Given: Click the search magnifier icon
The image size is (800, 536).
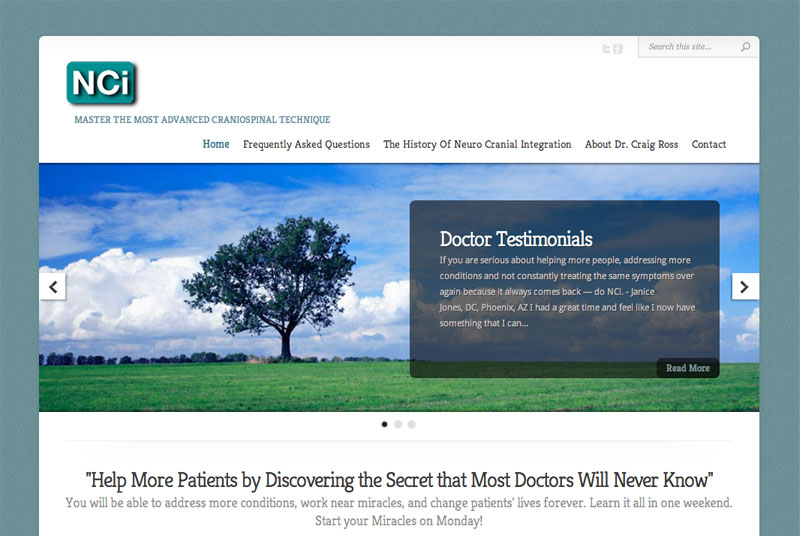Looking at the screenshot, I should click(x=746, y=47).
